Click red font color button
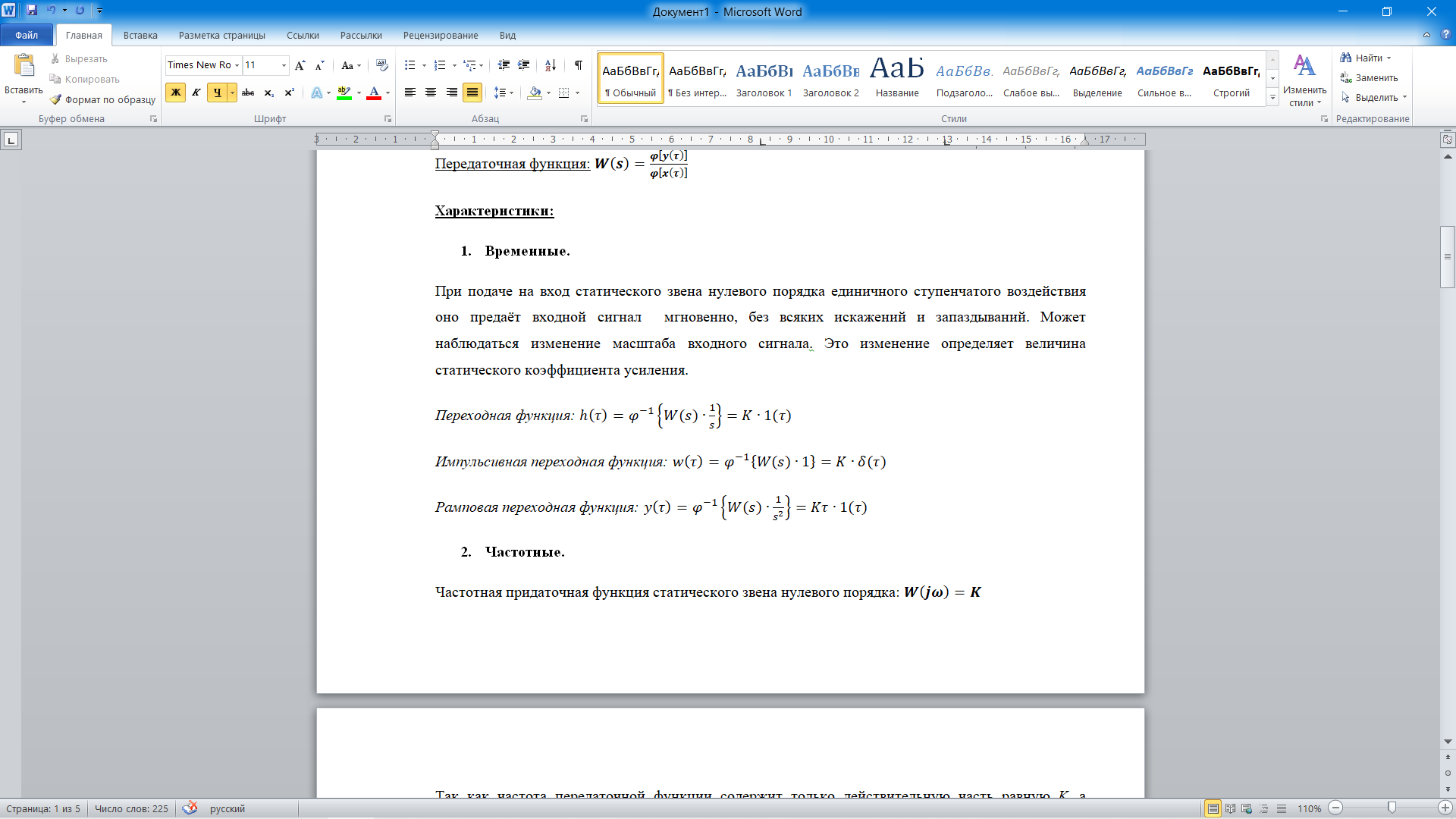Screen dimensions: 1456x819 [374, 93]
